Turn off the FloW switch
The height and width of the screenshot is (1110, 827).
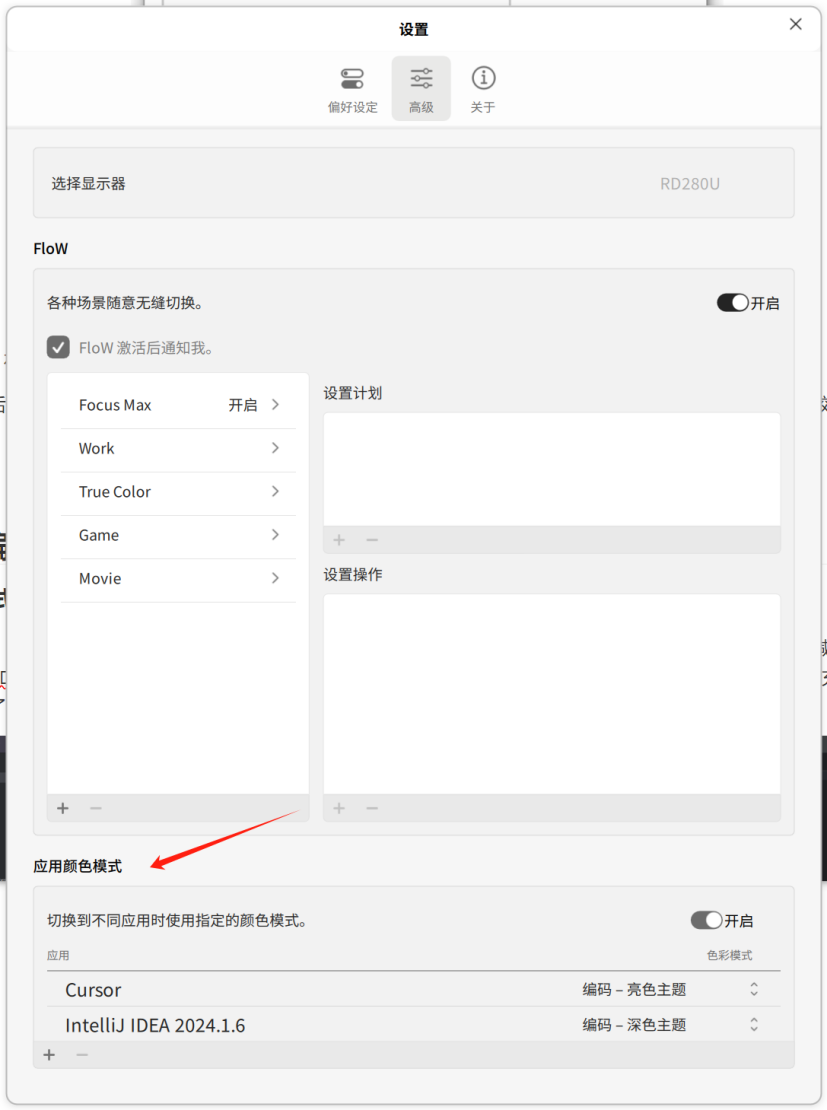click(731, 302)
